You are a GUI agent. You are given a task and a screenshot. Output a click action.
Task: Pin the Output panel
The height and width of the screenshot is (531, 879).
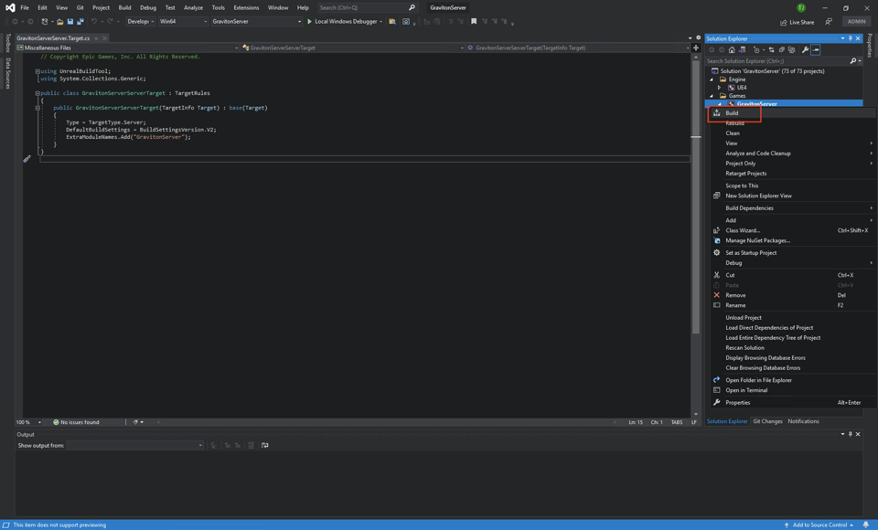850,435
